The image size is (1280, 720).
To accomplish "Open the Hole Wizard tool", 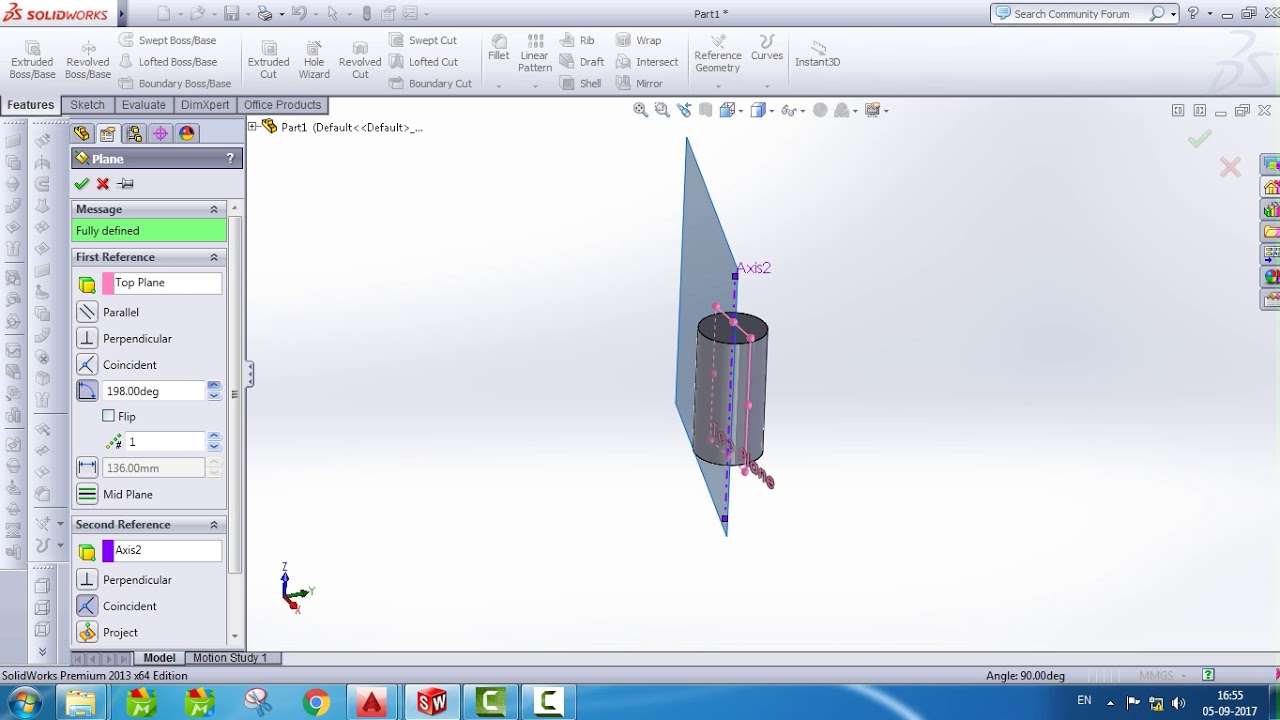I will (313, 60).
